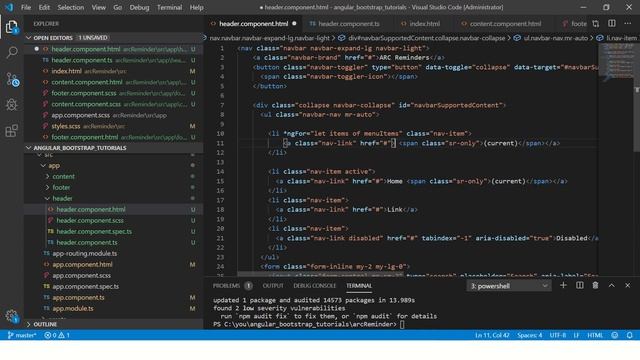
Task: Open the File menu
Action: 26,7
